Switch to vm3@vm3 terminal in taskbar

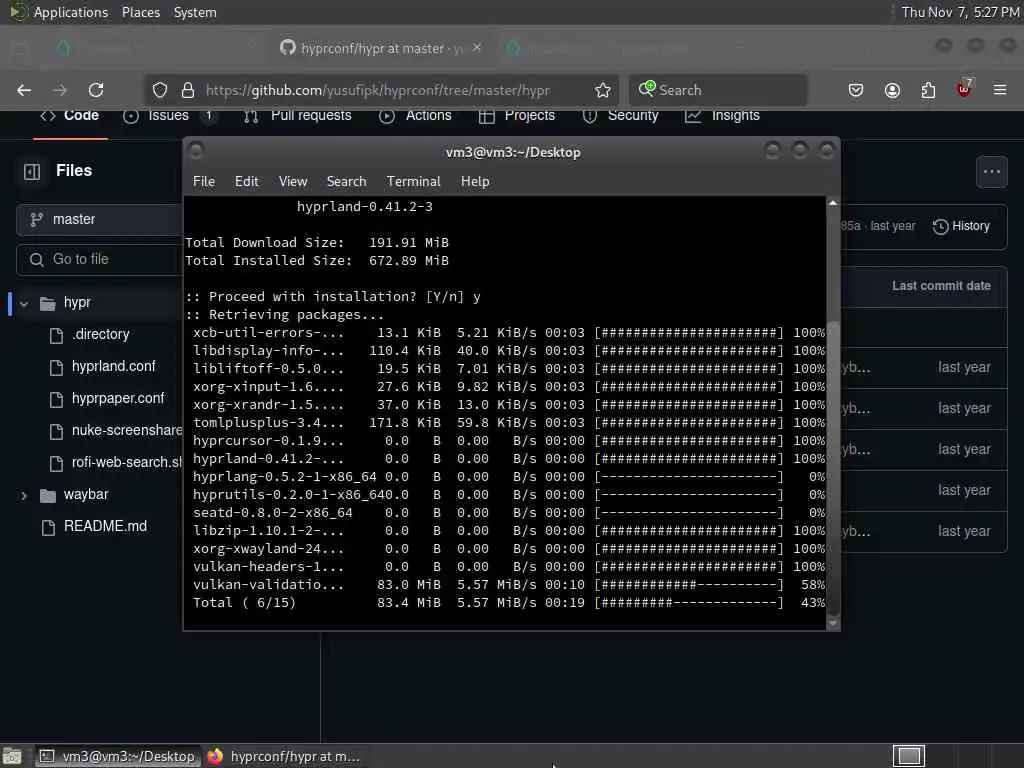[118, 756]
